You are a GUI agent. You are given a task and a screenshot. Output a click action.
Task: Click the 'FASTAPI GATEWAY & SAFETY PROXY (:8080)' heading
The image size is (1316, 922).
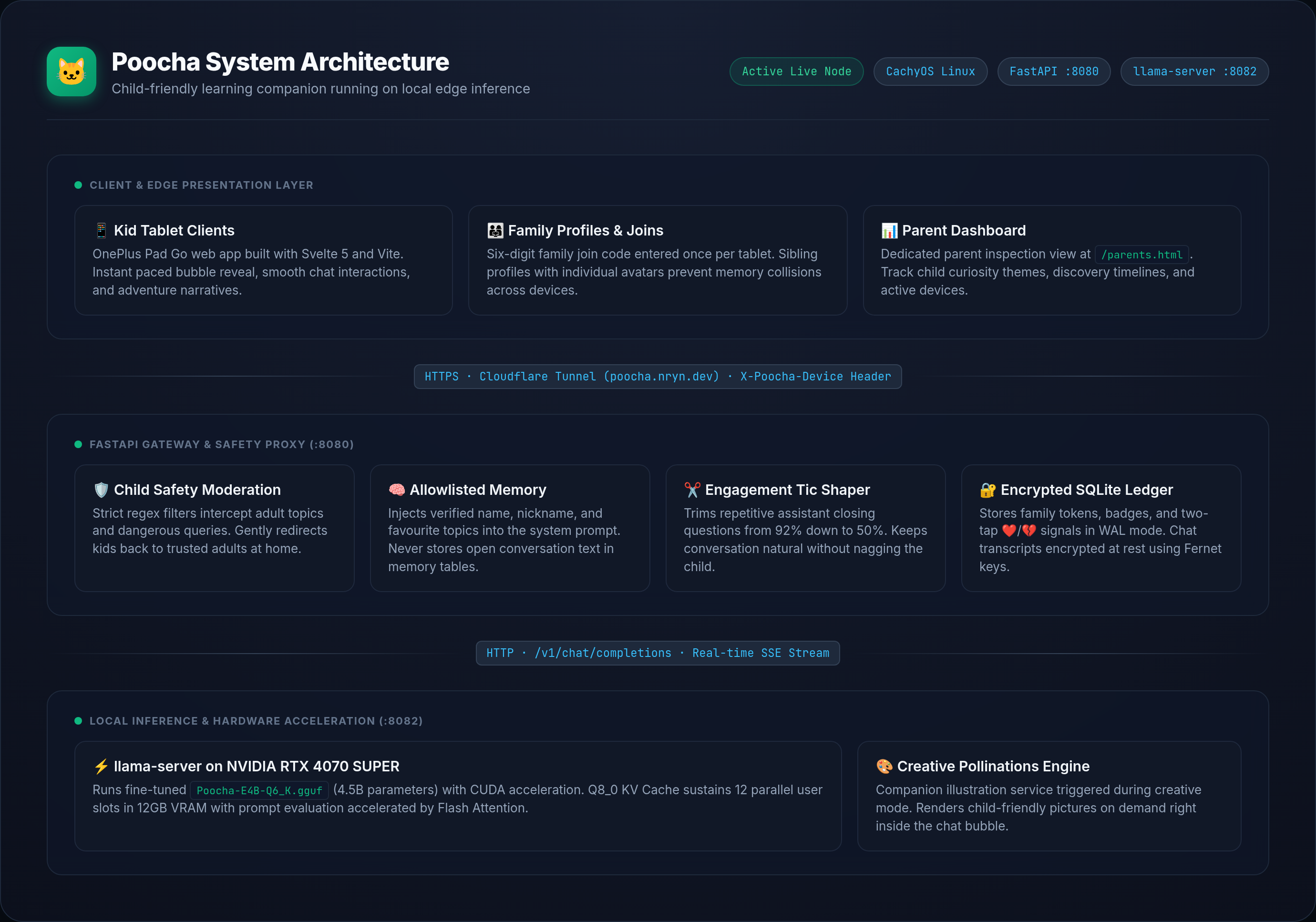pyautogui.click(x=221, y=445)
